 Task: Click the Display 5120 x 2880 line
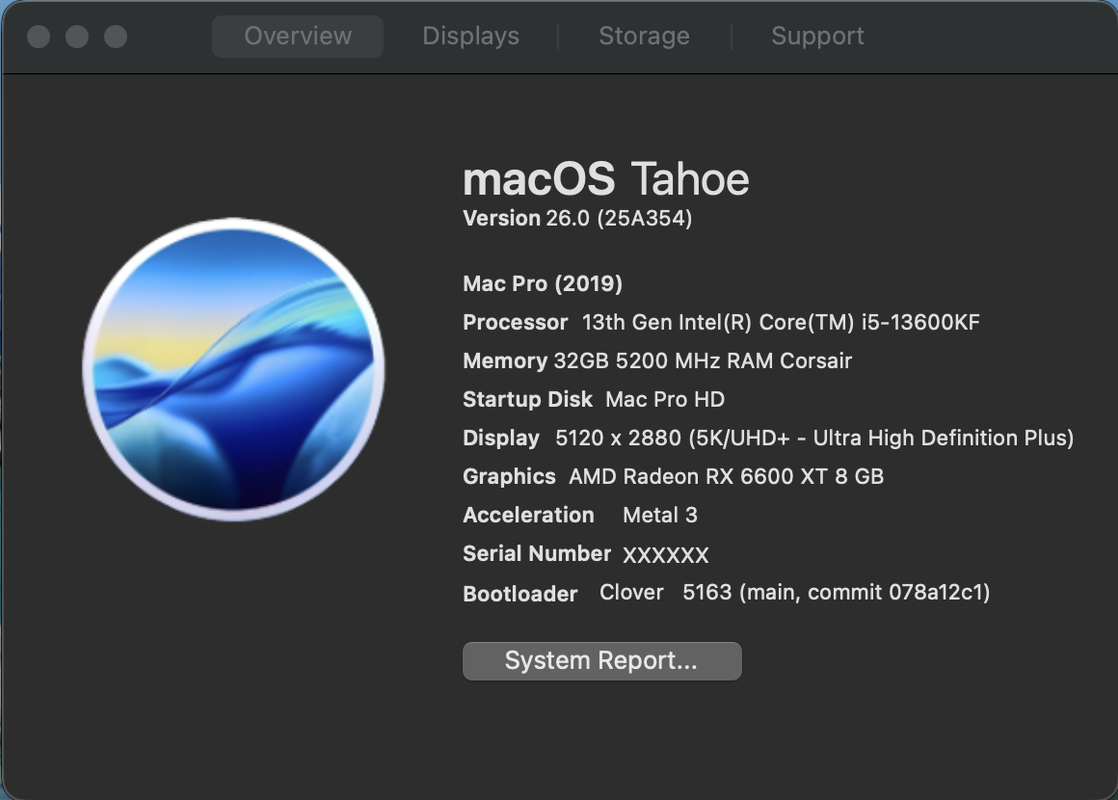(x=768, y=438)
